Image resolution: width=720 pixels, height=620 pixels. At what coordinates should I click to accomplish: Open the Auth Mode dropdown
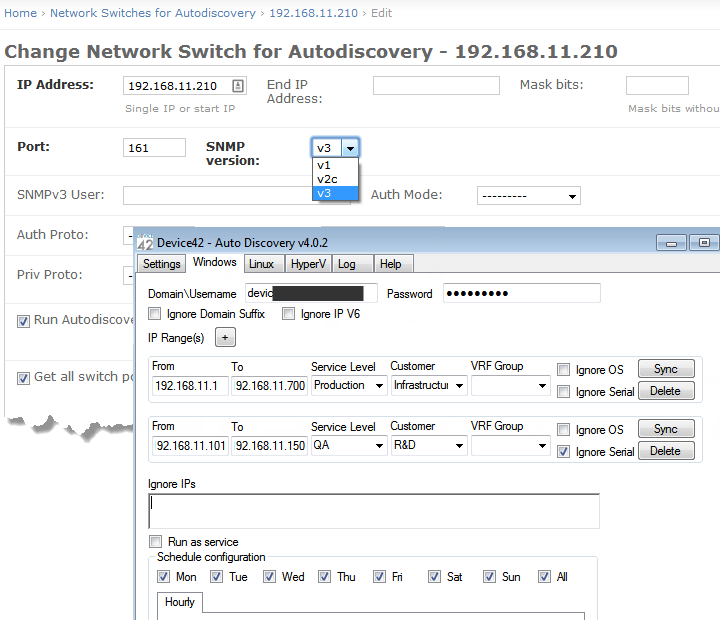pos(529,196)
